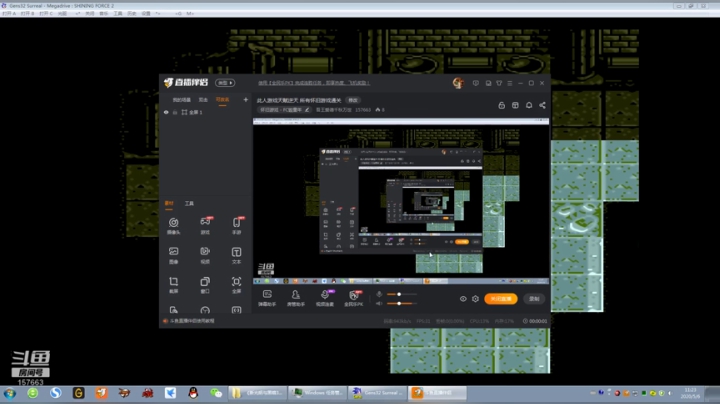Click Windows Start button on taskbar
720x404 pixels.
point(10,393)
